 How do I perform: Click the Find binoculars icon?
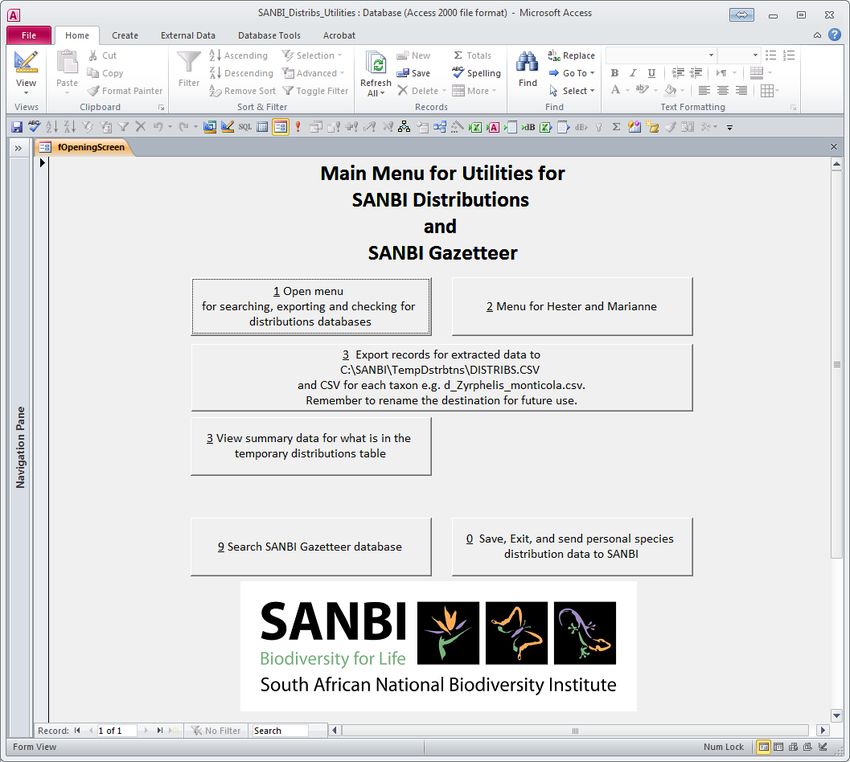click(527, 62)
